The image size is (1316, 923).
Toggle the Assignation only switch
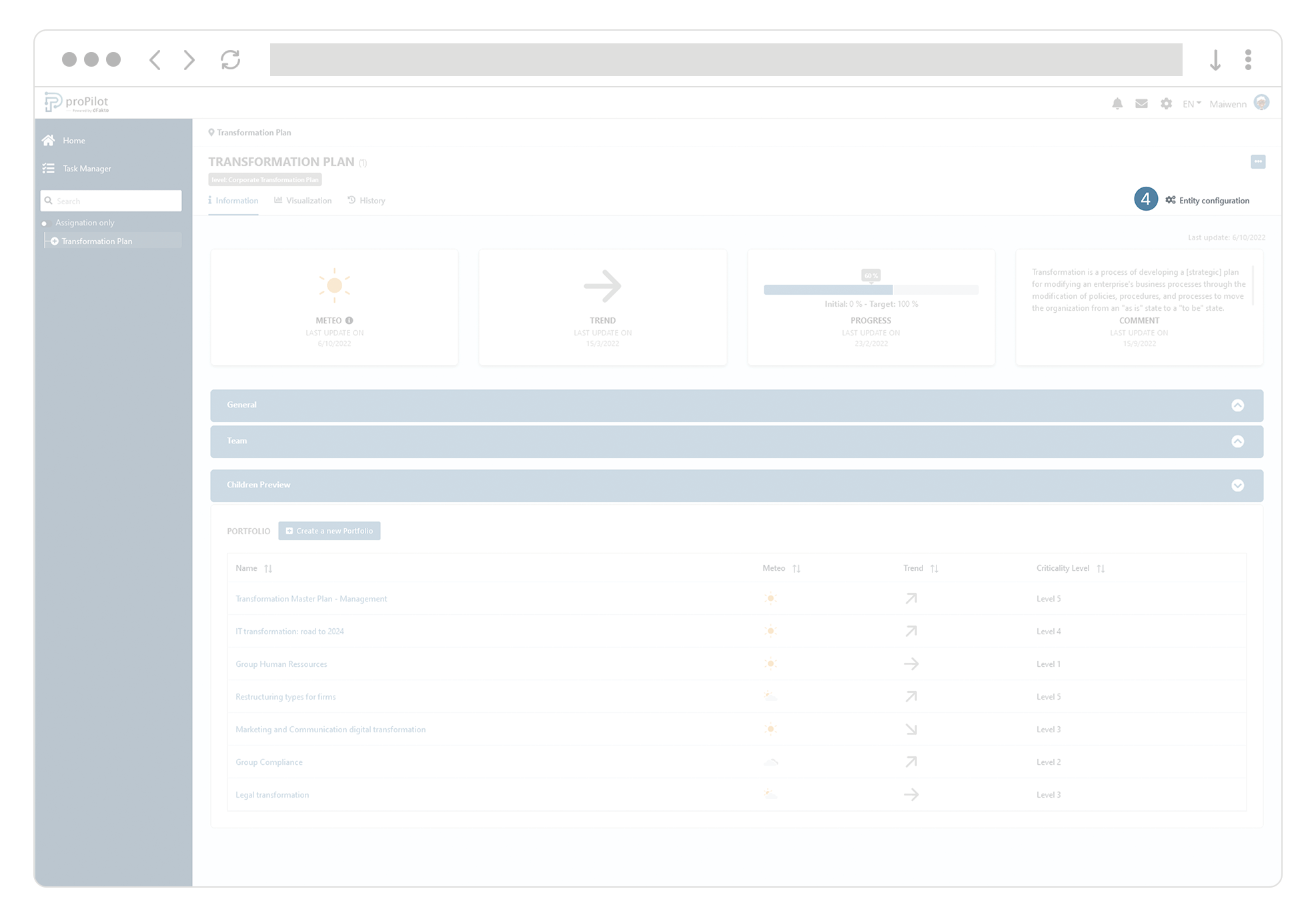[x=45, y=223]
